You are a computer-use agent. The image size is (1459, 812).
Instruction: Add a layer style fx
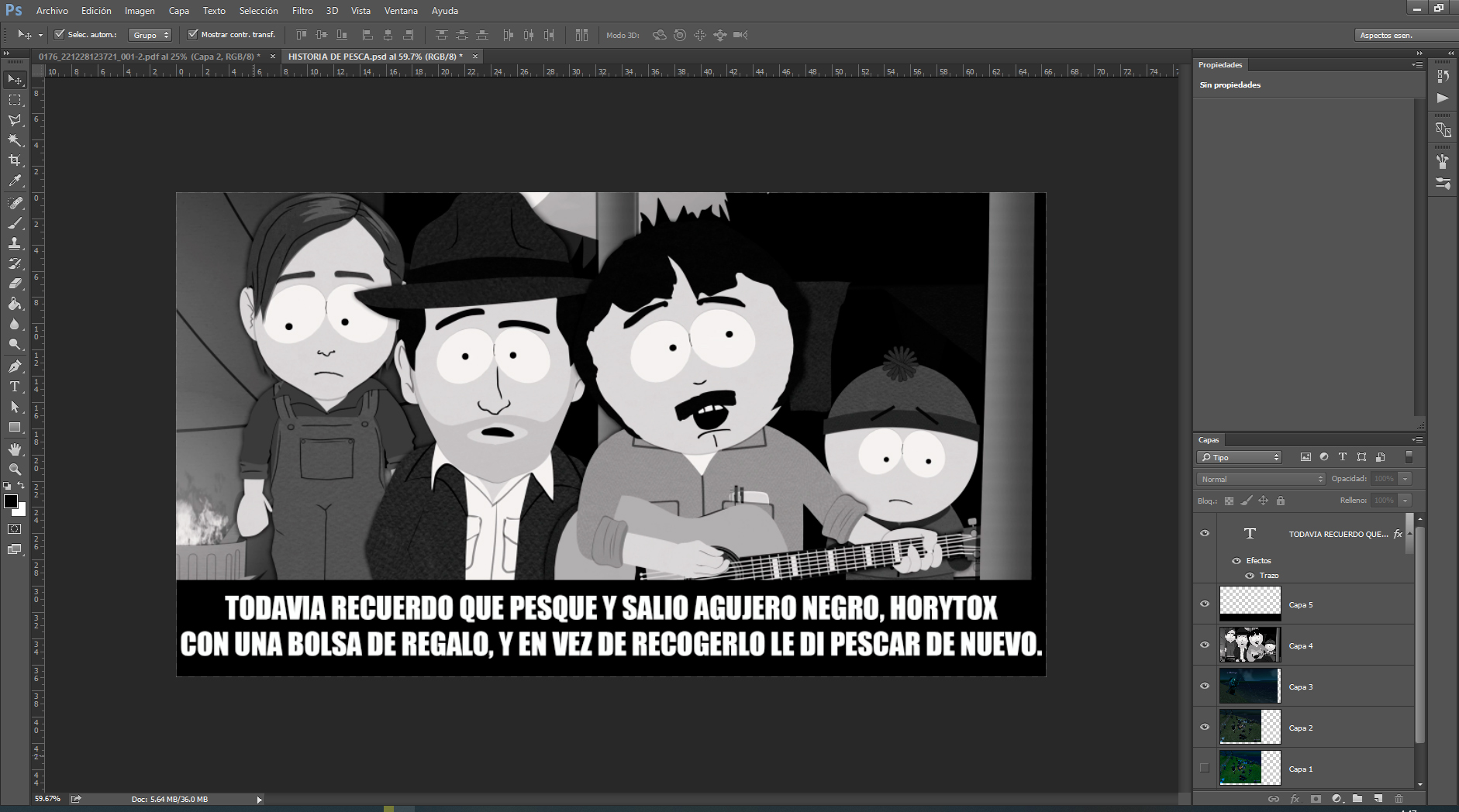point(1295,799)
